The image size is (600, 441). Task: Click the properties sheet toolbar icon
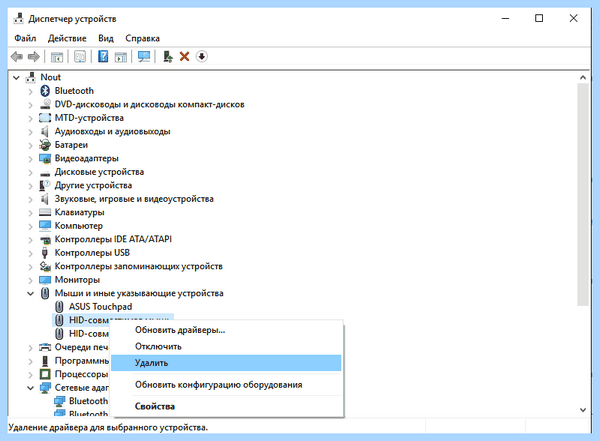(x=80, y=57)
